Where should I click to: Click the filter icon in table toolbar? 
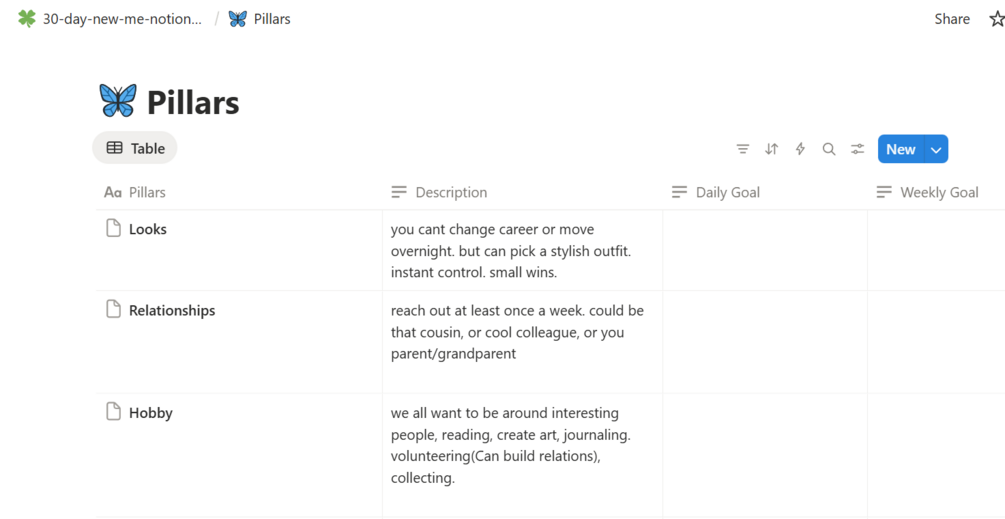tap(743, 149)
